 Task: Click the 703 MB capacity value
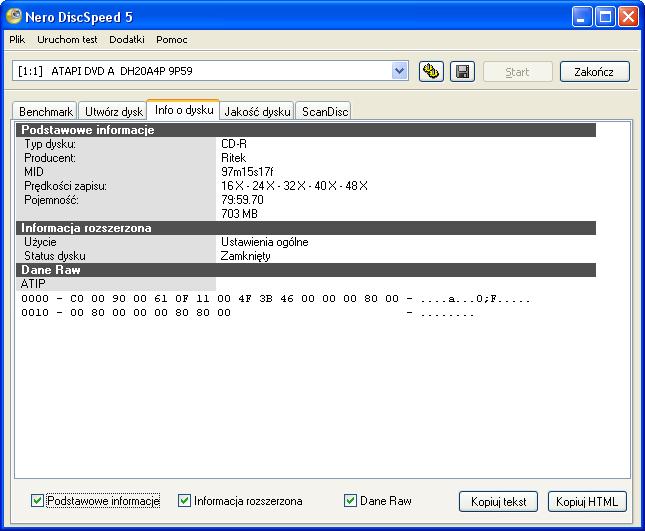239,214
